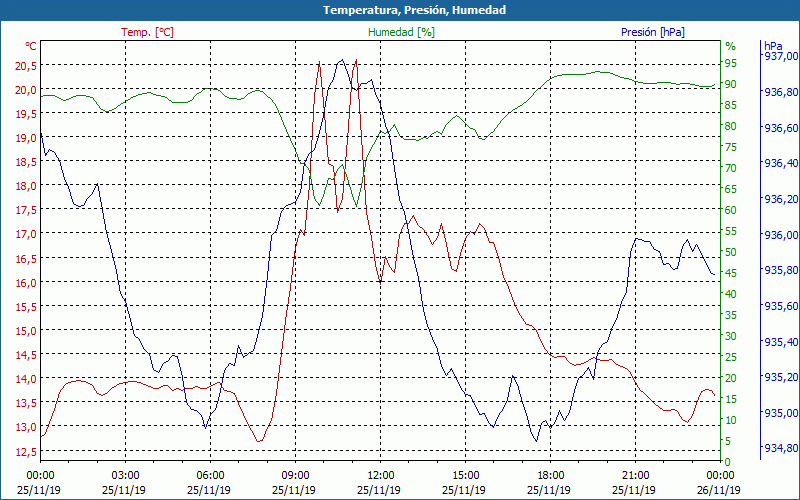Click the 03:00 time axis label
Viewport: 800px width, 500px height.
click(x=126, y=476)
